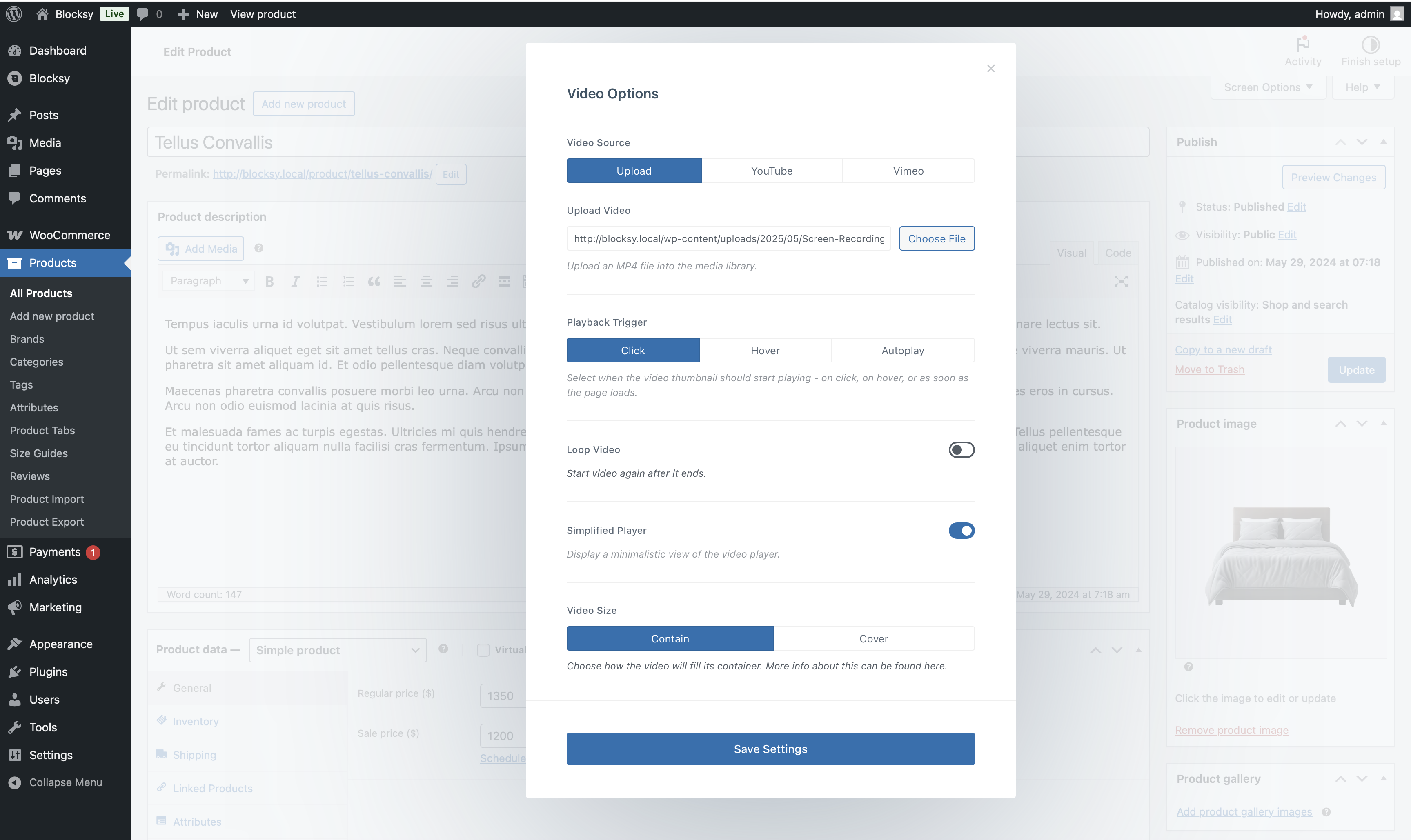Set playback trigger to Click
This screenshot has height=840, width=1411.
[x=632, y=350]
